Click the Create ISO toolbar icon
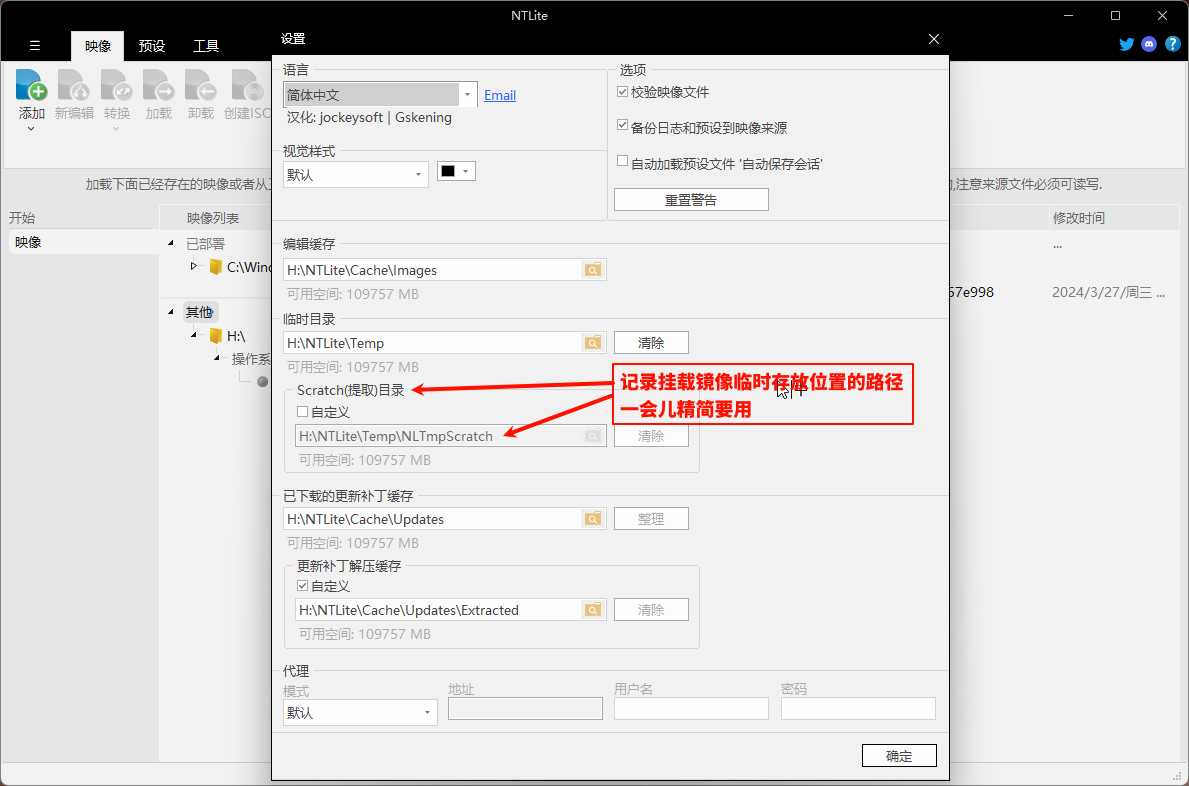The width and height of the screenshot is (1189, 786). (247, 85)
